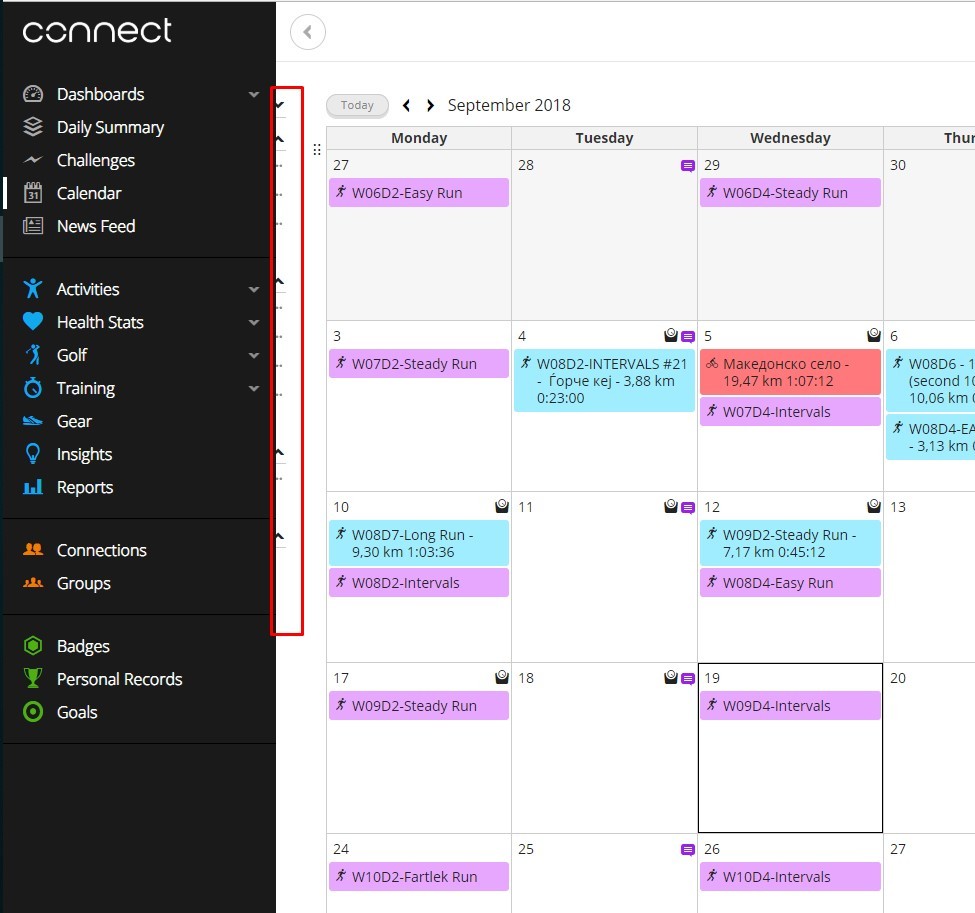975x913 pixels.
Task: Click the Calendar icon in sidebar
Action: pos(33,193)
